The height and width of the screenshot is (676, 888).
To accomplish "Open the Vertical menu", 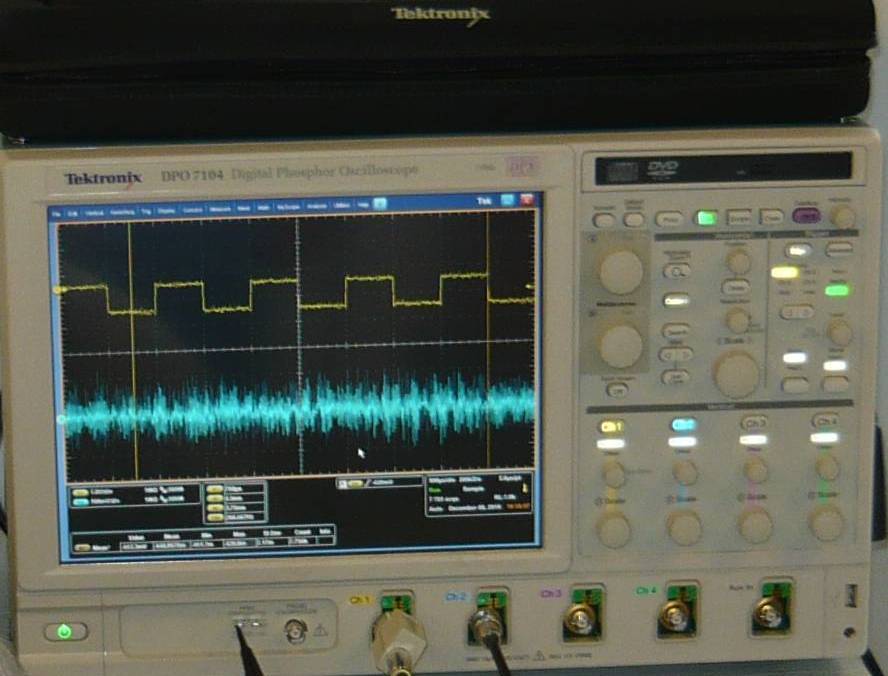I will click(x=94, y=213).
